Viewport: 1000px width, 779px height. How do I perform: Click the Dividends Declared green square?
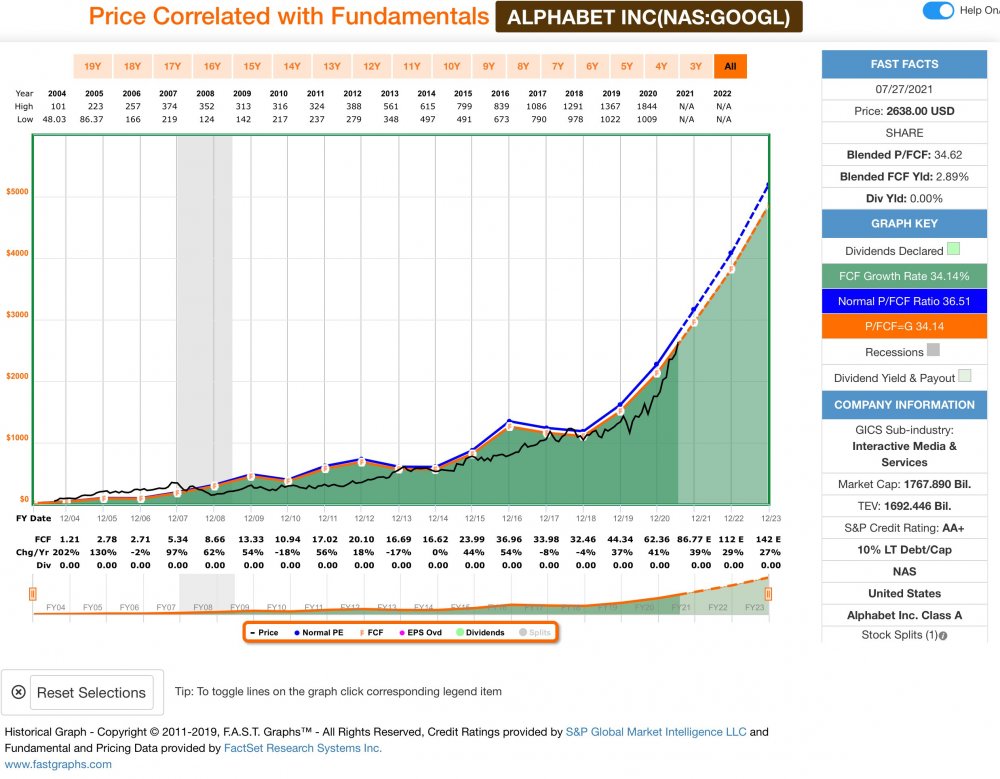click(x=953, y=249)
